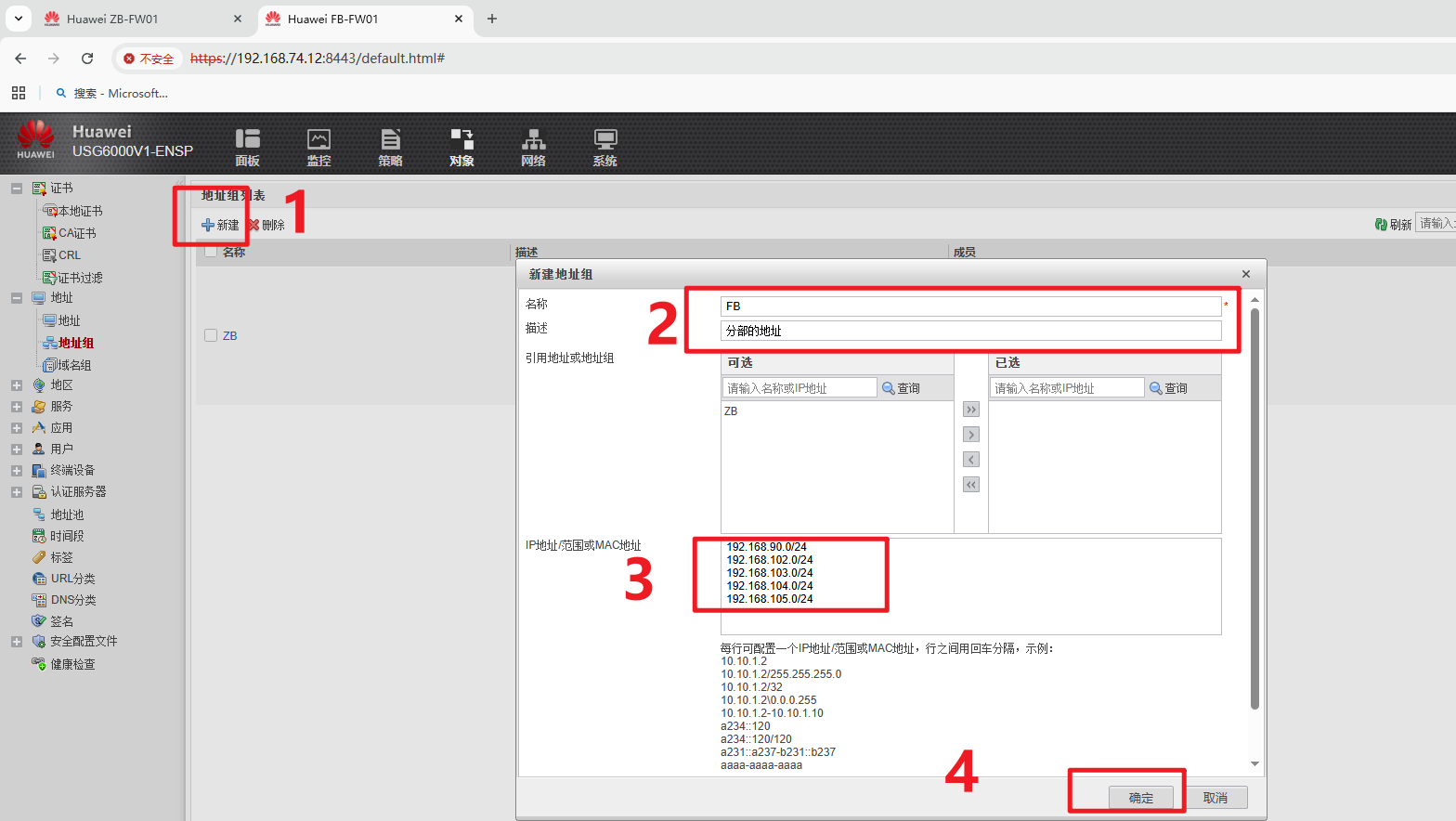Expand the 服务 tree node
This screenshot has width=1456, height=821.
coord(17,407)
